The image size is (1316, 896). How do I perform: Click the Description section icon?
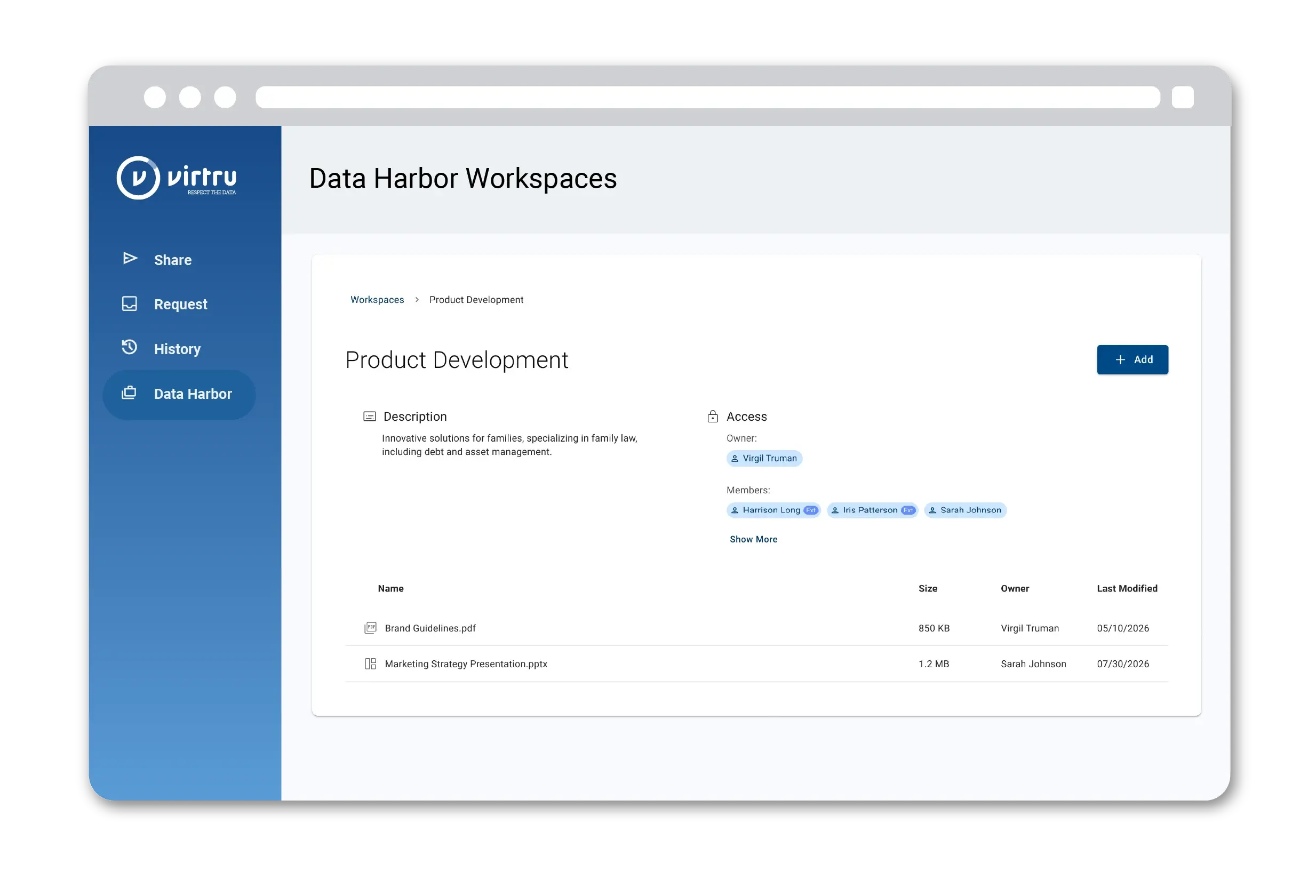tap(370, 417)
